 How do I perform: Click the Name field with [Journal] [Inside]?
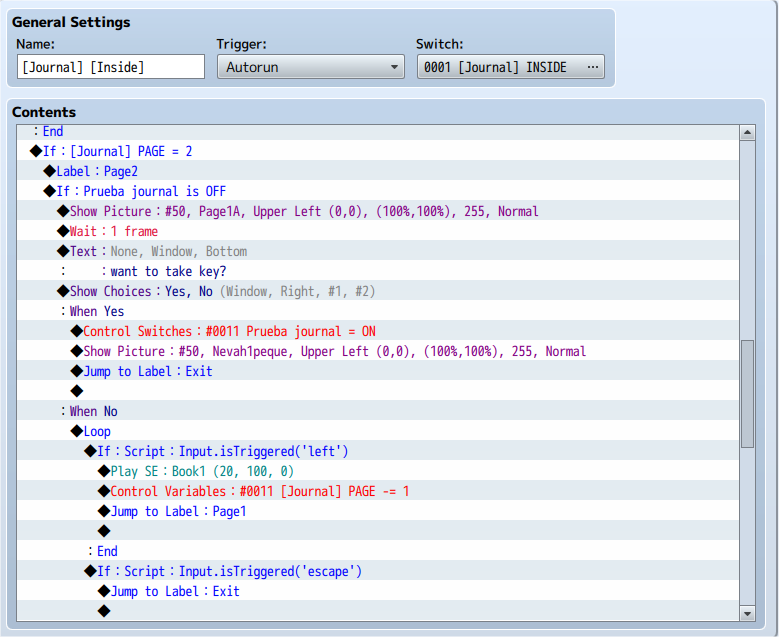point(111,67)
